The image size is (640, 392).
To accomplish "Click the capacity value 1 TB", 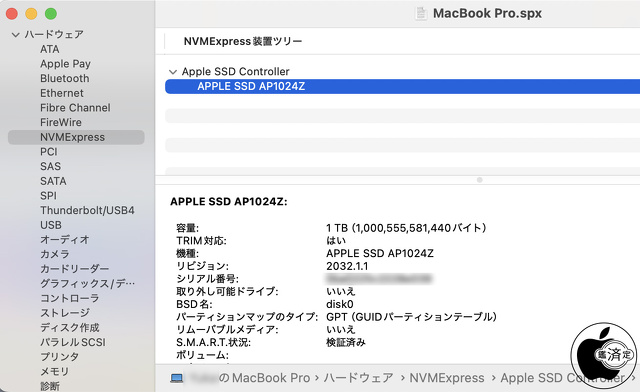I will tap(406, 228).
